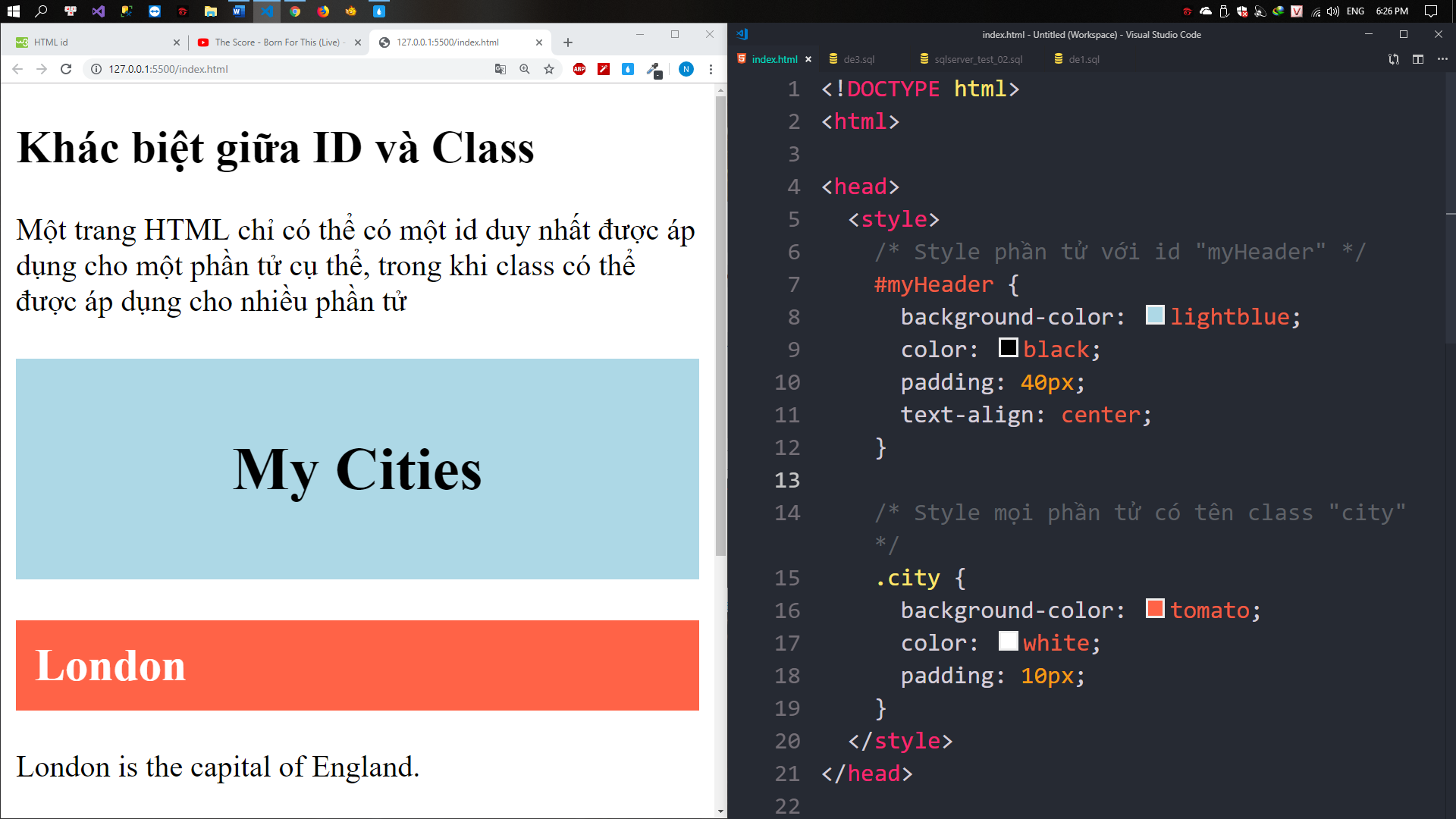This screenshot has height=819, width=1456.
Task: Split the VS Code editor right
Action: [1418, 59]
